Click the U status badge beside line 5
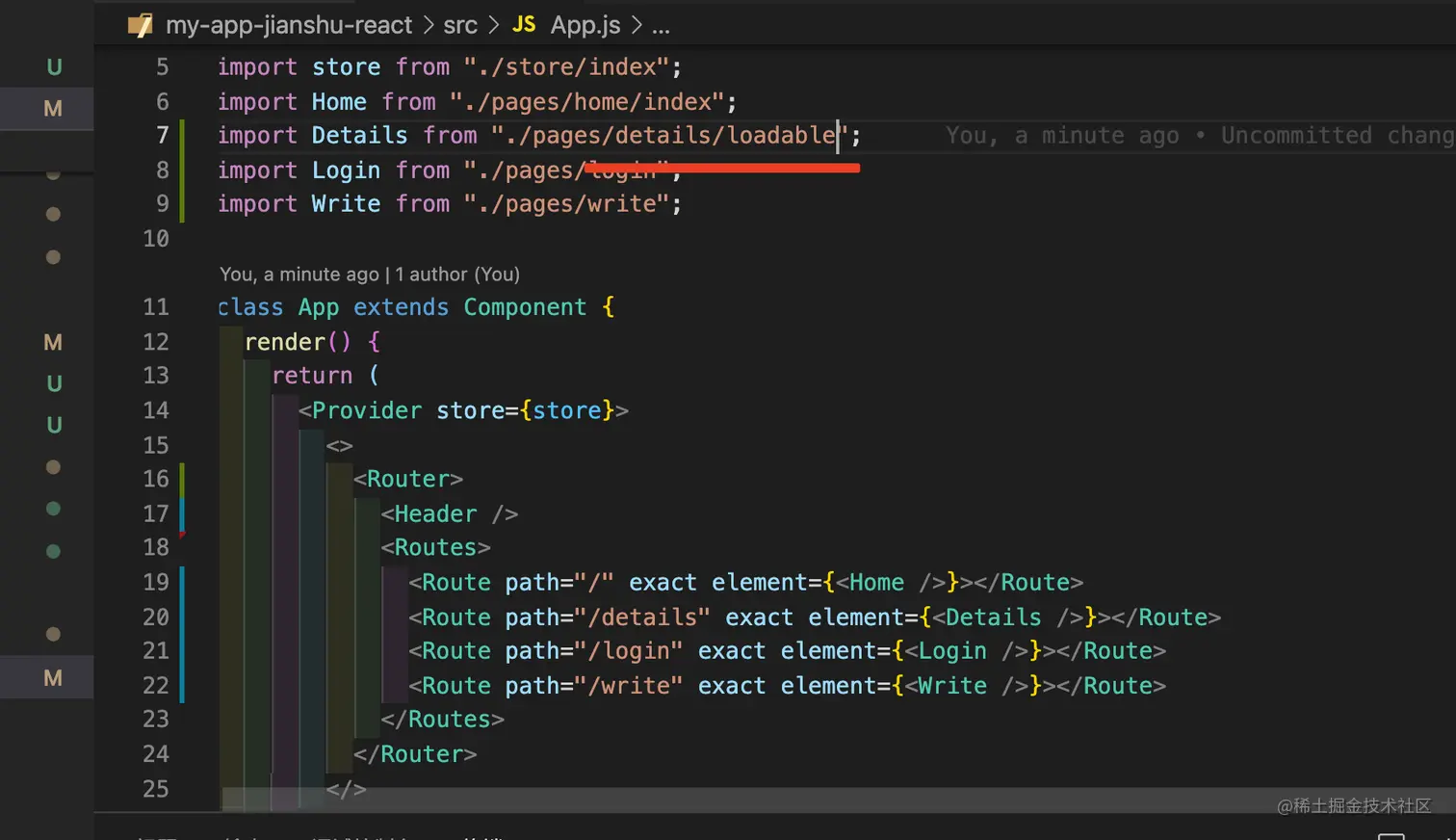Screen dimensions: 1456x840 tap(54, 66)
